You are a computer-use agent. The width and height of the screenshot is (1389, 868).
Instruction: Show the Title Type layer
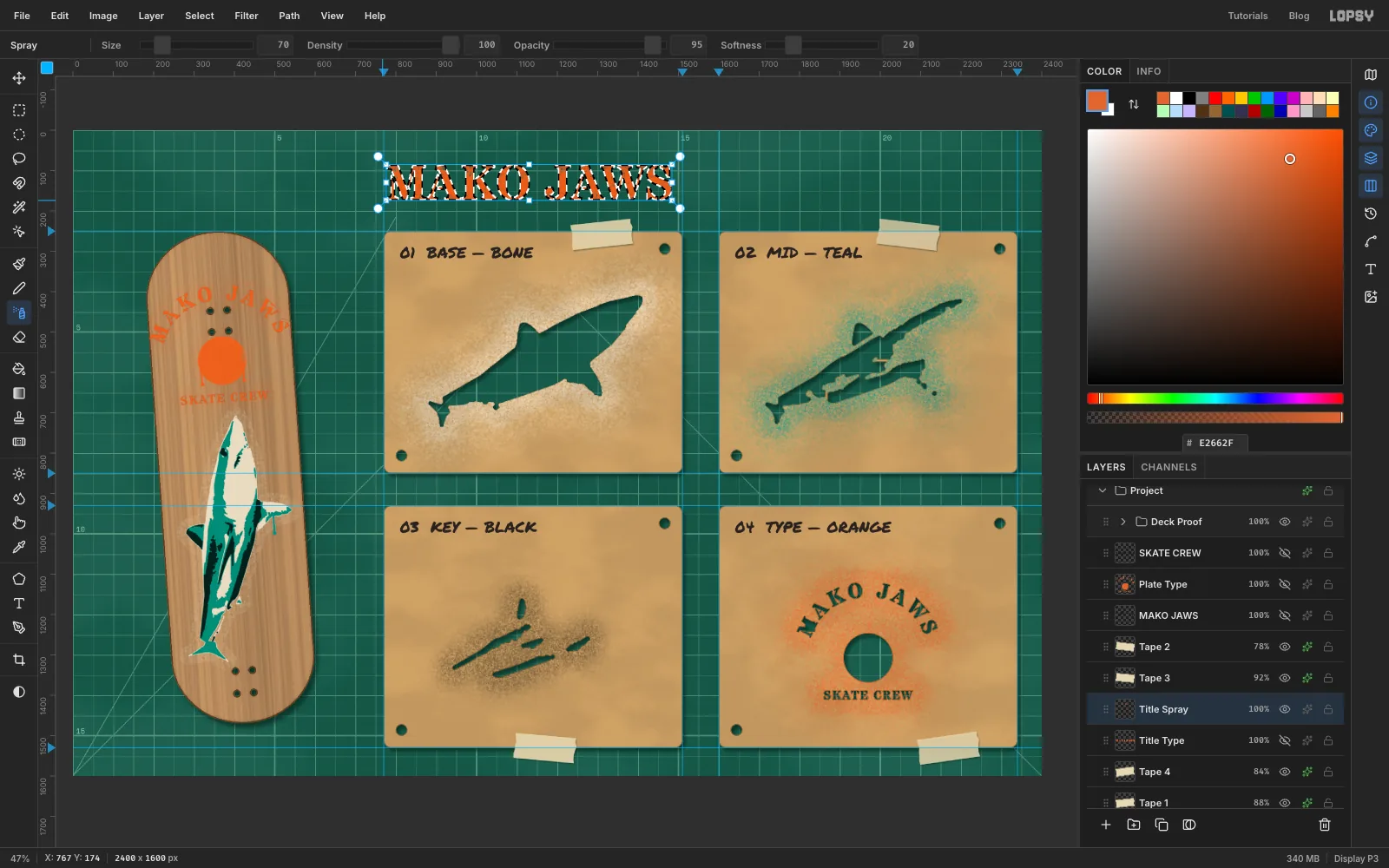(x=1285, y=740)
